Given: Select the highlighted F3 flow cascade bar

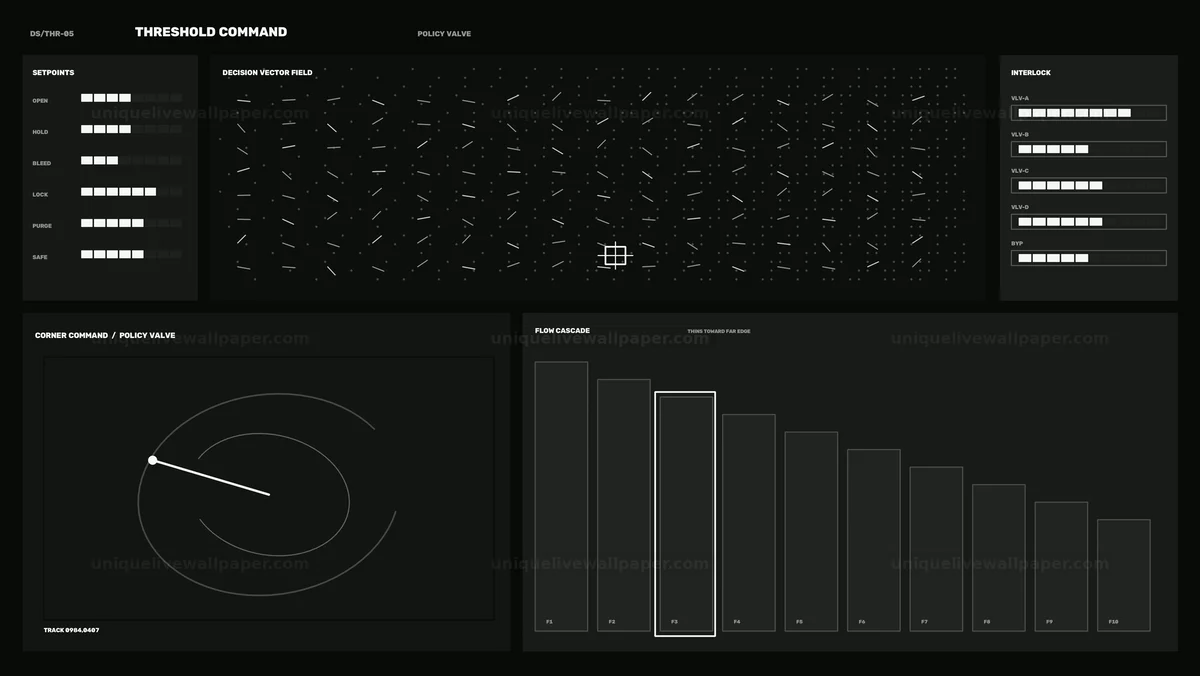Looking at the screenshot, I should (685, 514).
